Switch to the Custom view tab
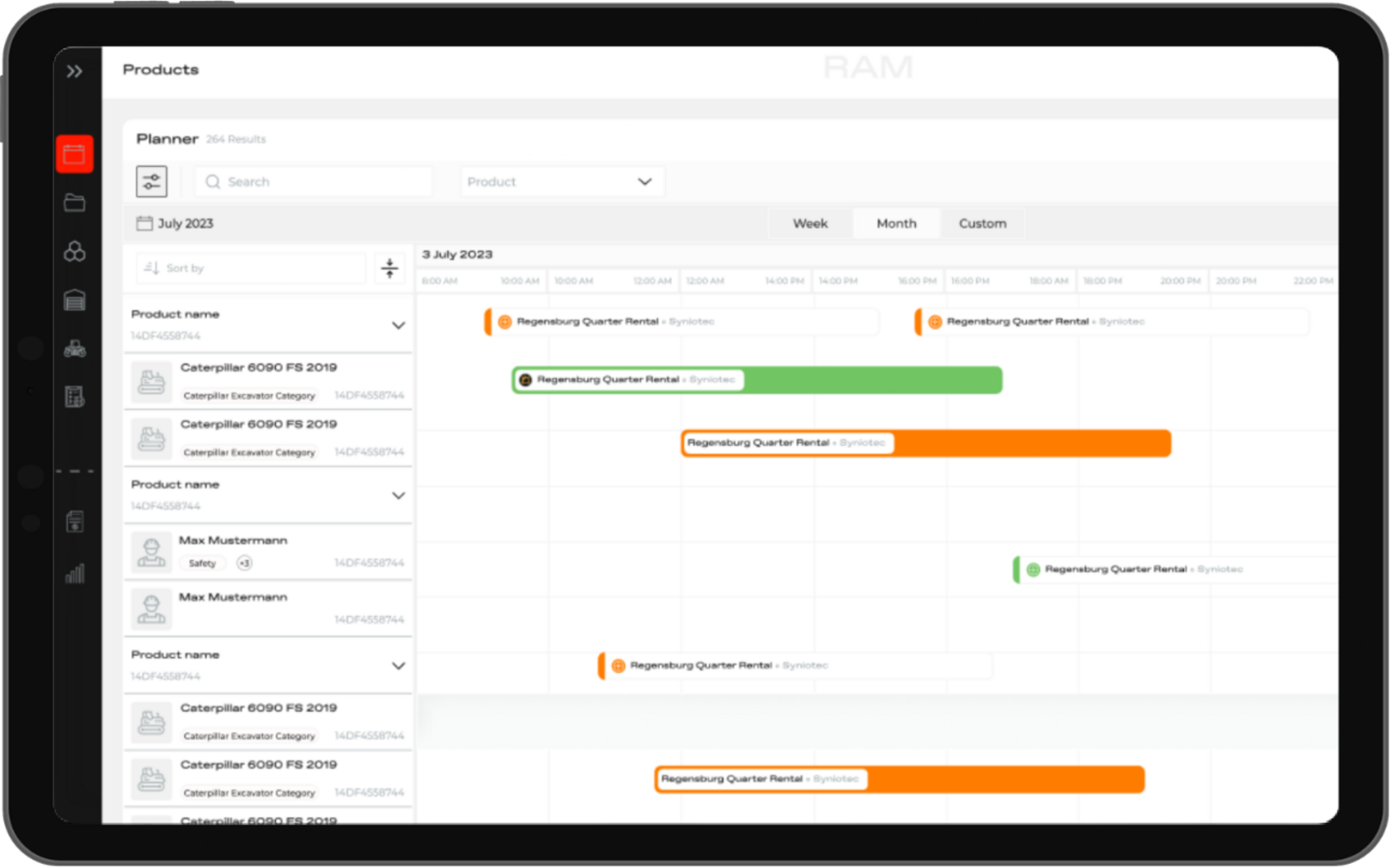Image resolution: width=1390 pixels, height=868 pixels. [x=982, y=224]
